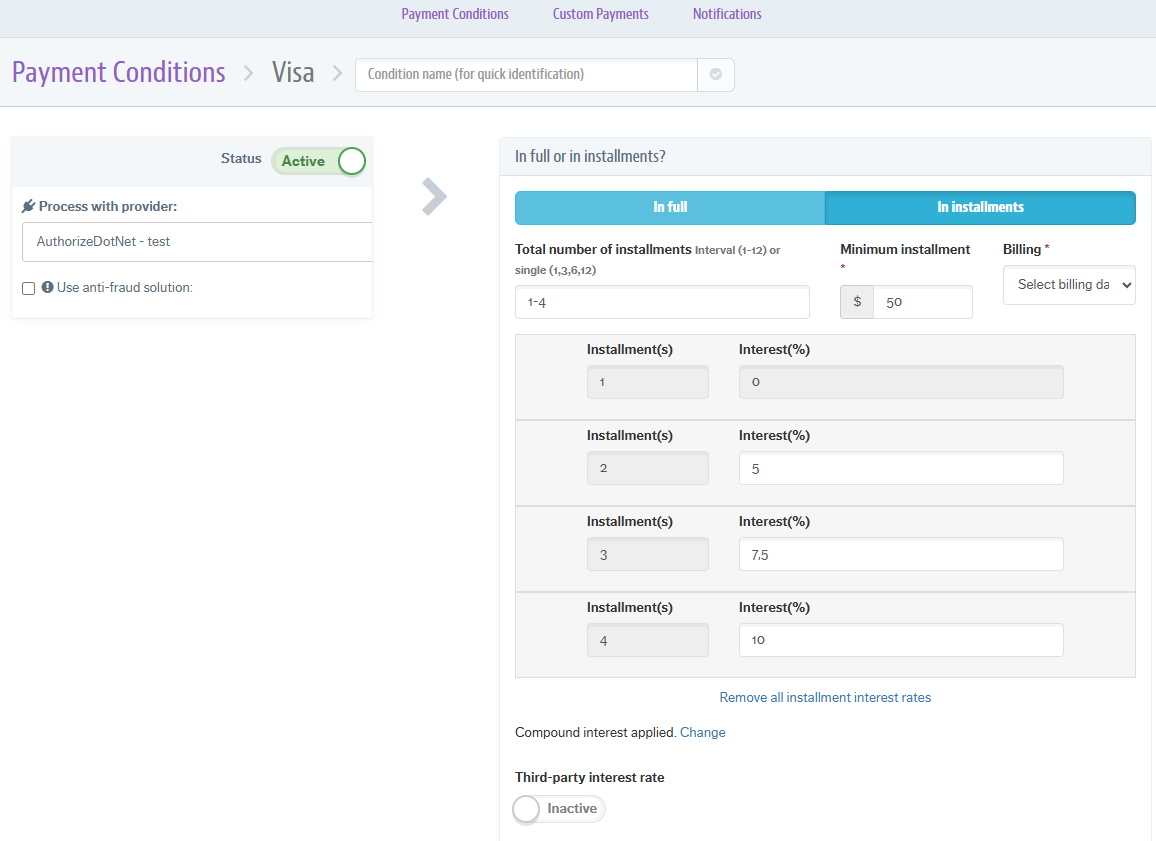This screenshot has height=841, width=1156.
Task: Click the Condition name input field
Action: [526, 74]
